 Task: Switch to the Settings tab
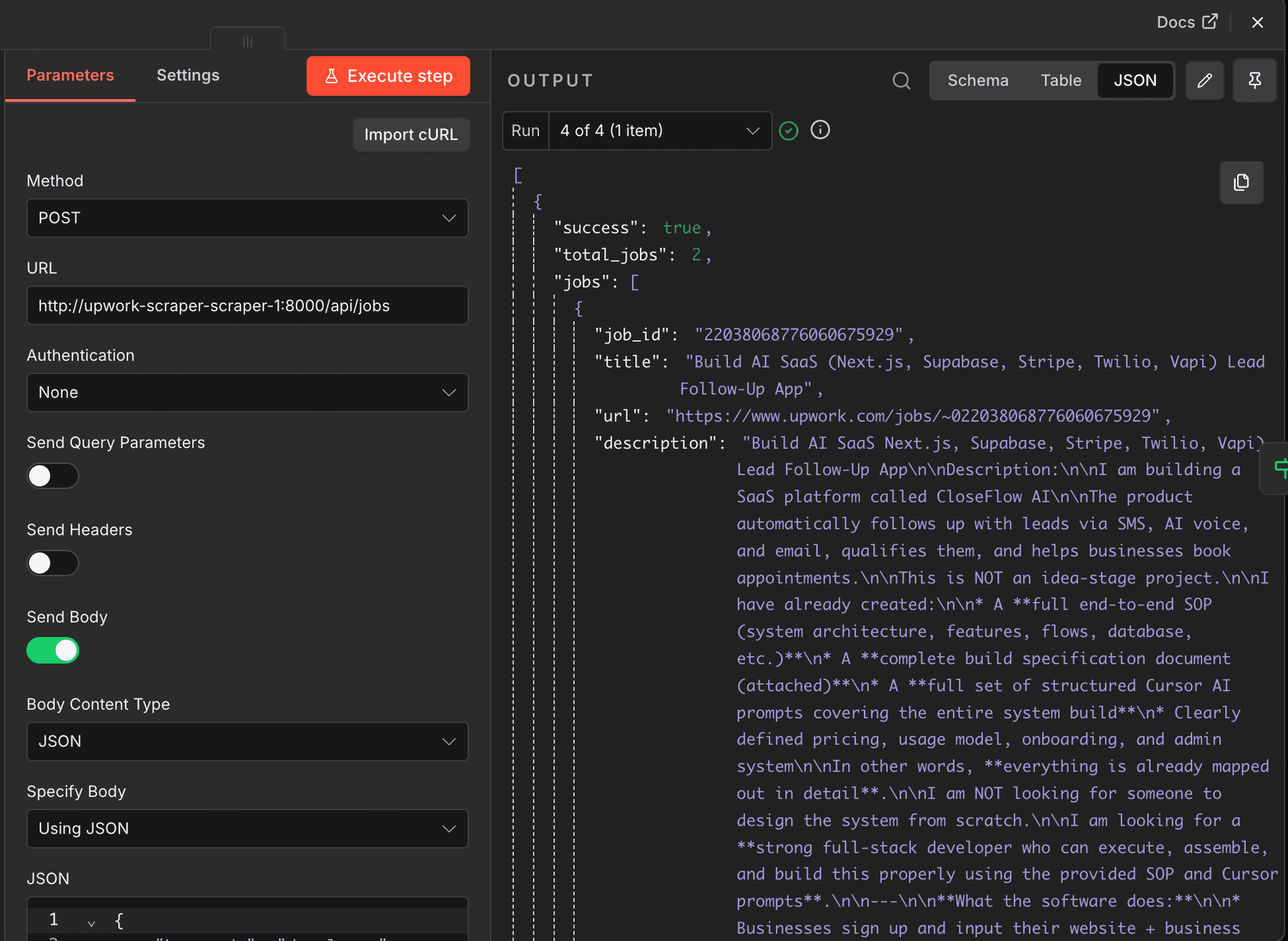(x=188, y=75)
